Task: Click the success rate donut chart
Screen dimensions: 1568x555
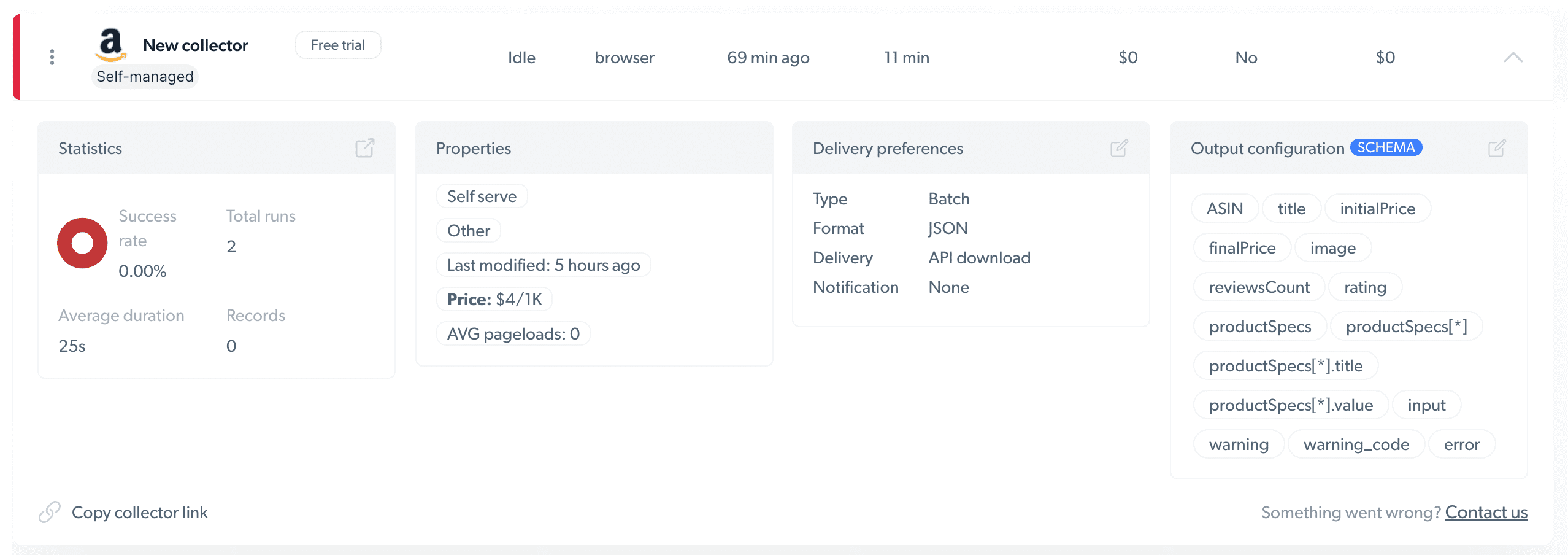Action: 82,243
